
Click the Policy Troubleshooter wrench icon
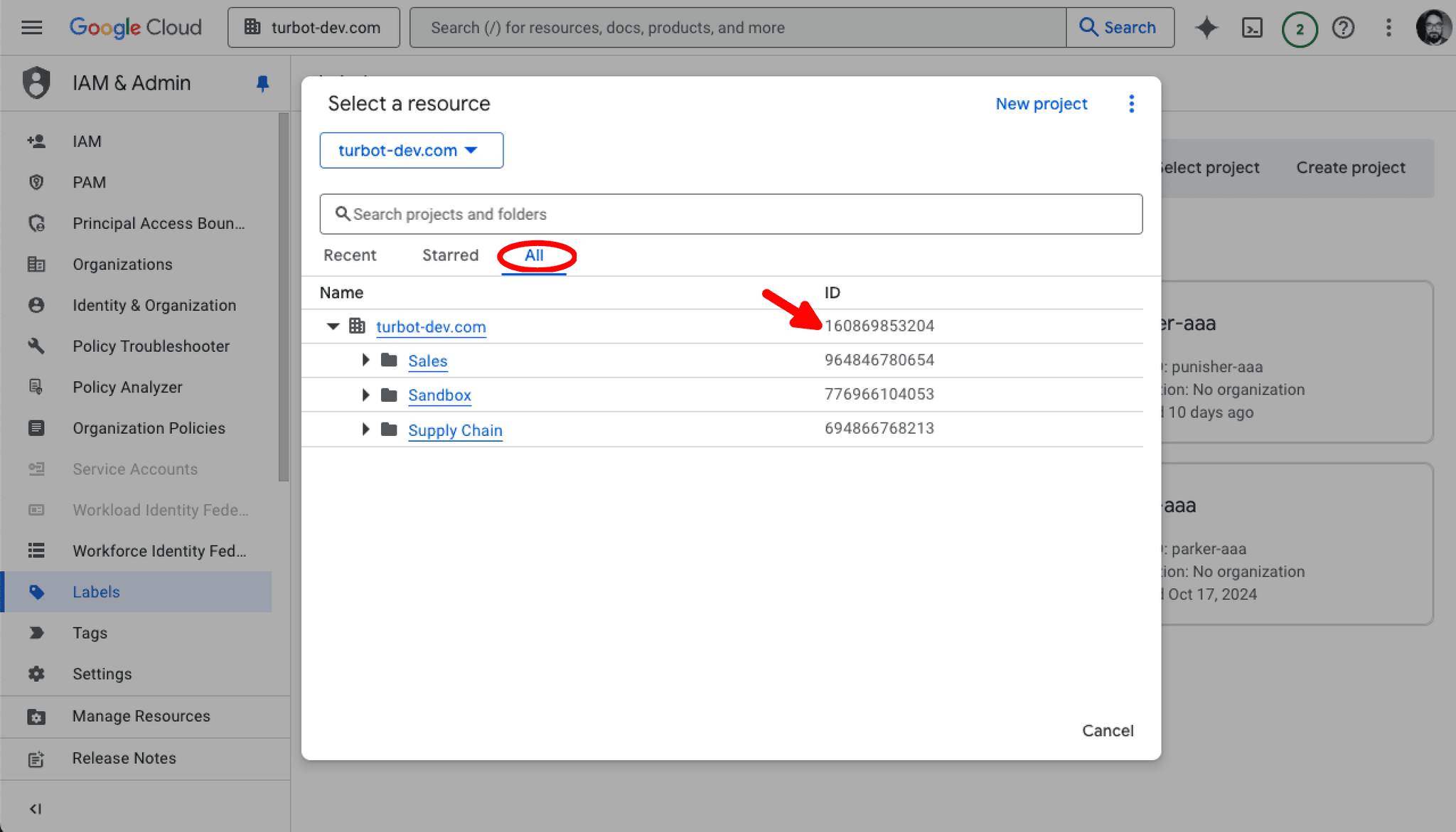[x=36, y=346]
